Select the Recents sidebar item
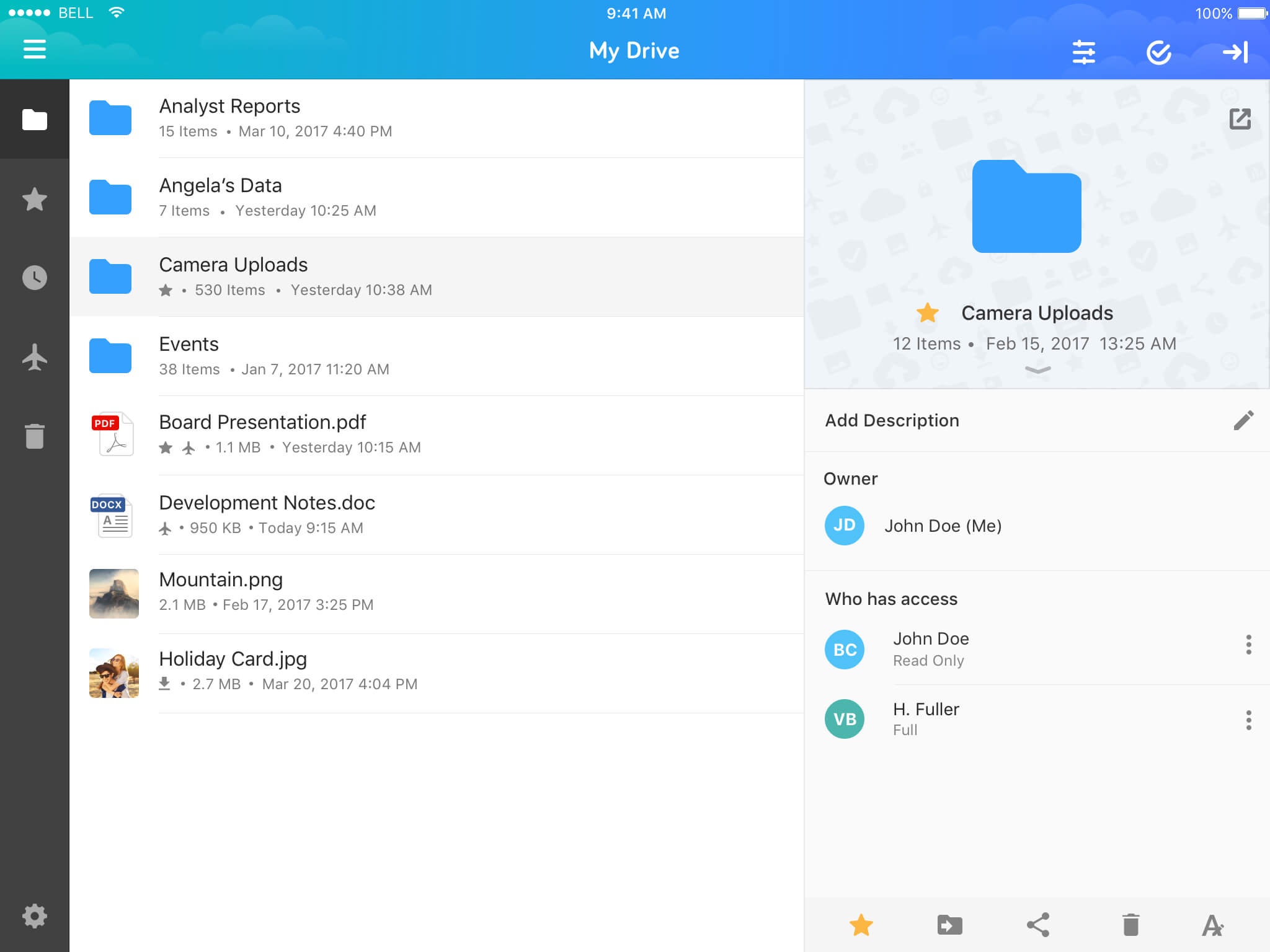Screen dimensions: 1270x952 [x=35, y=278]
